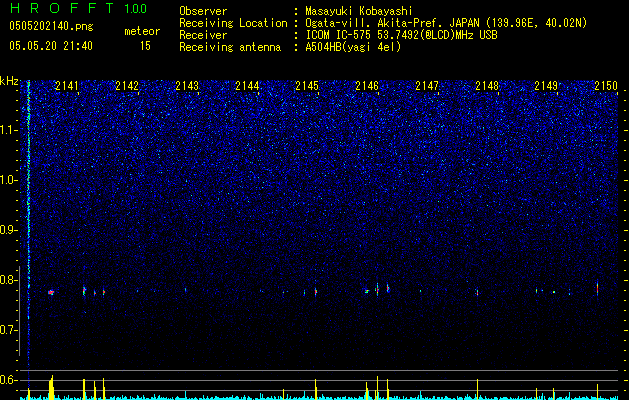The width and height of the screenshot is (629, 400).
Task: Click the 2144 time marker
Action: (247, 85)
